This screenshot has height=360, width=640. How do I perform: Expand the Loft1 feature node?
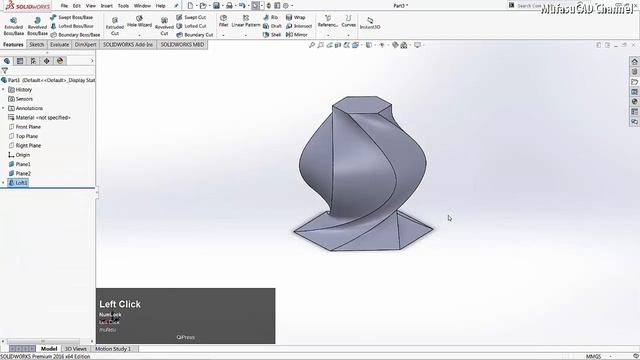pos(3,183)
